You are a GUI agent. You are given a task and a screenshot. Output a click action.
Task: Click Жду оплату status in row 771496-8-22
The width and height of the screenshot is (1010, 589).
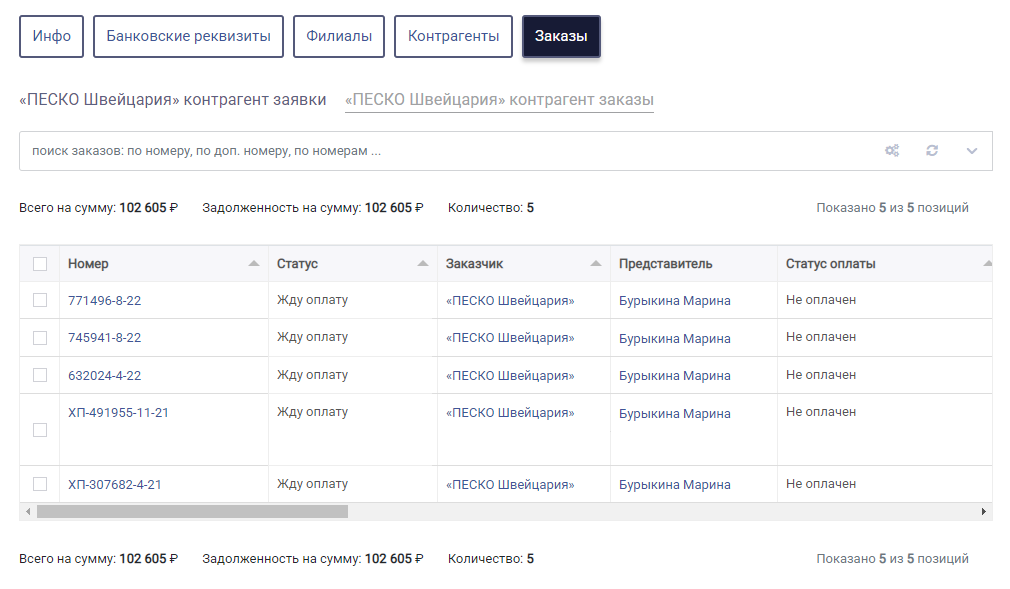click(312, 300)
